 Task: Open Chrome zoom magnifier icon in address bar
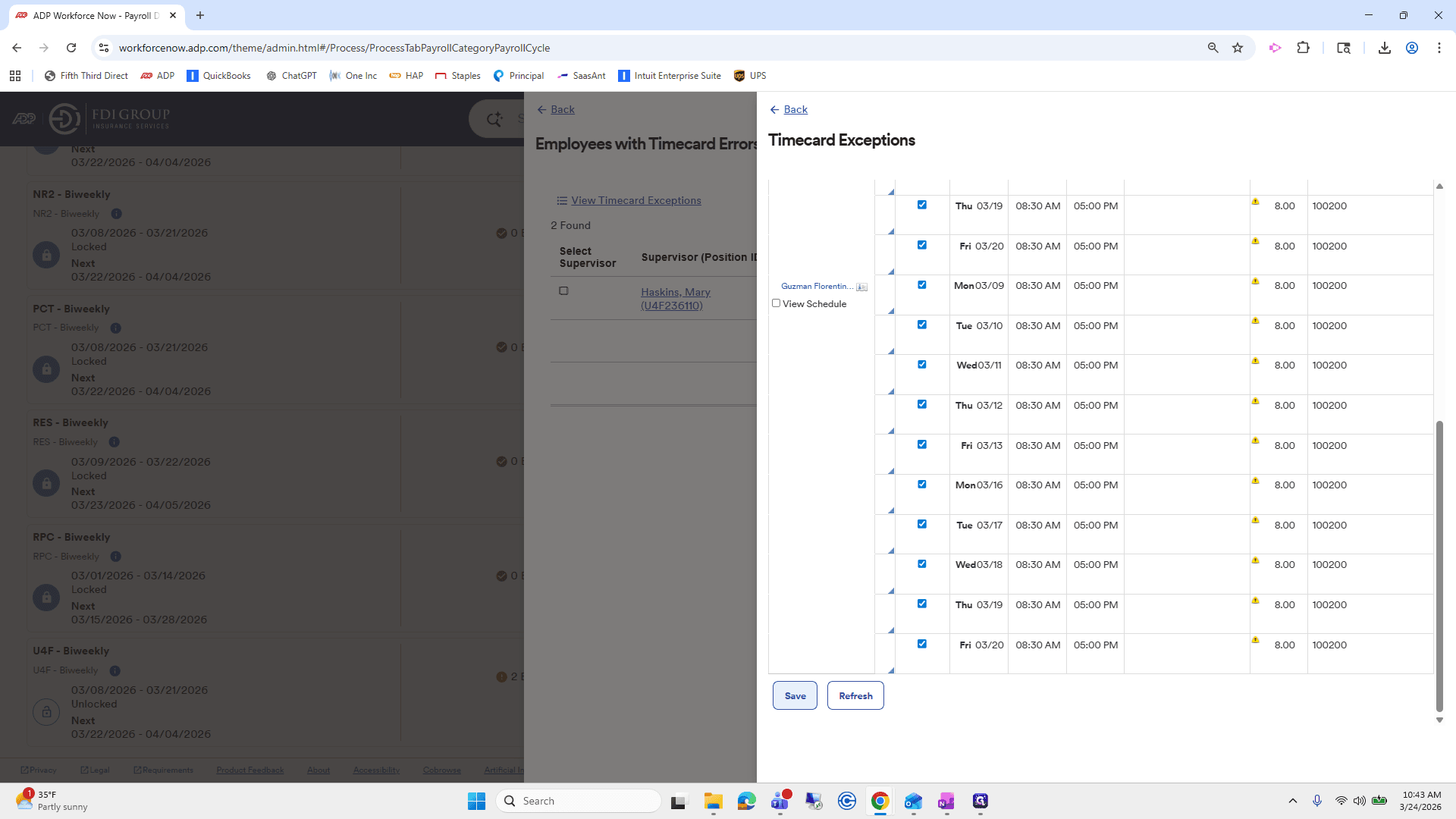click(x=1213, y=48)
